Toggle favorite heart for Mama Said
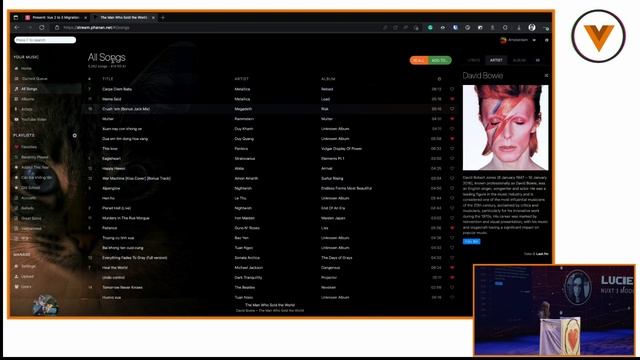Viewport: 640px width, 360px height. pyautogui.click(x=452, y=99)
